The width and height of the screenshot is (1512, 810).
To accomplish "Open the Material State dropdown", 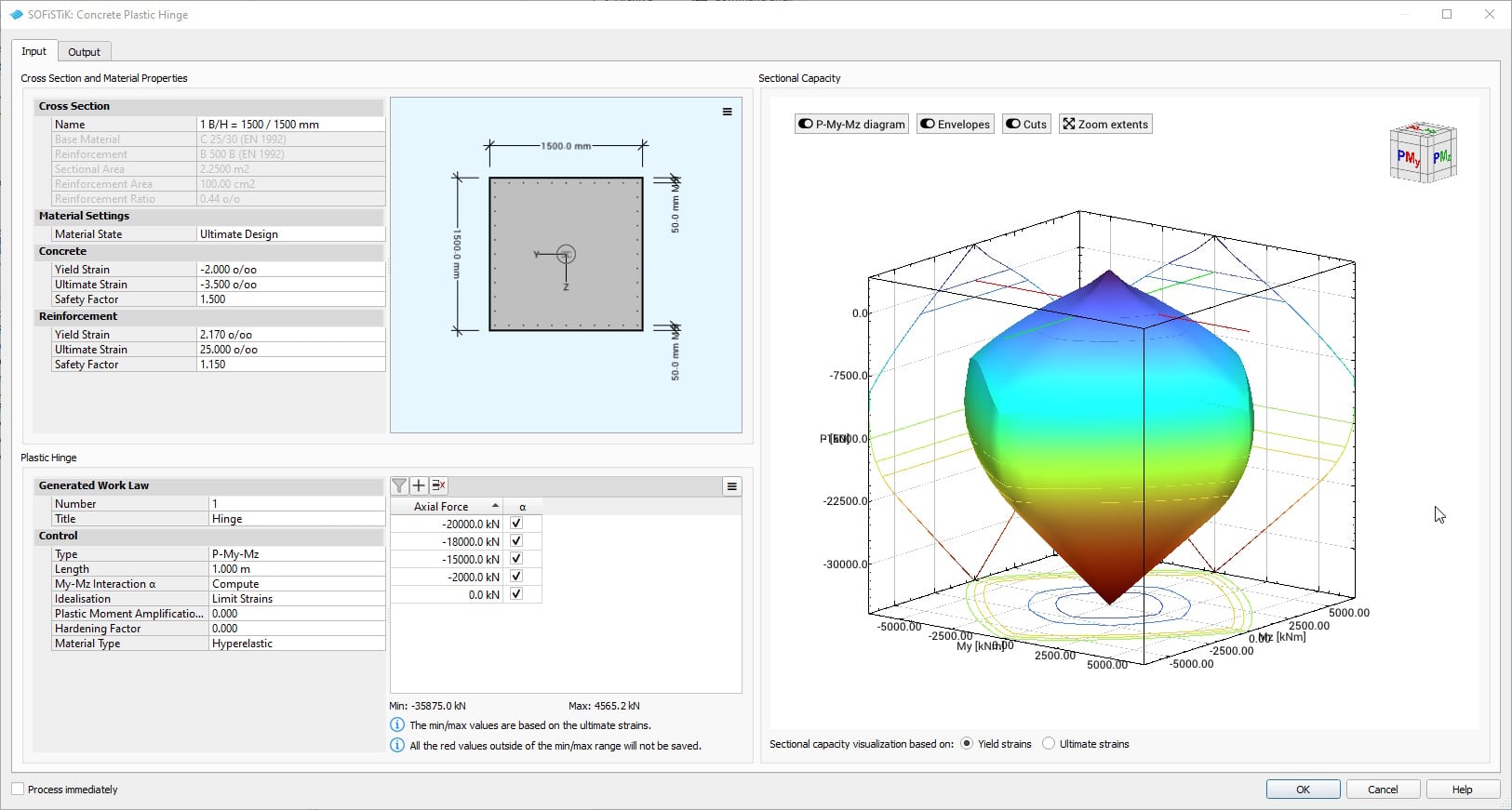I will [290, 234].
